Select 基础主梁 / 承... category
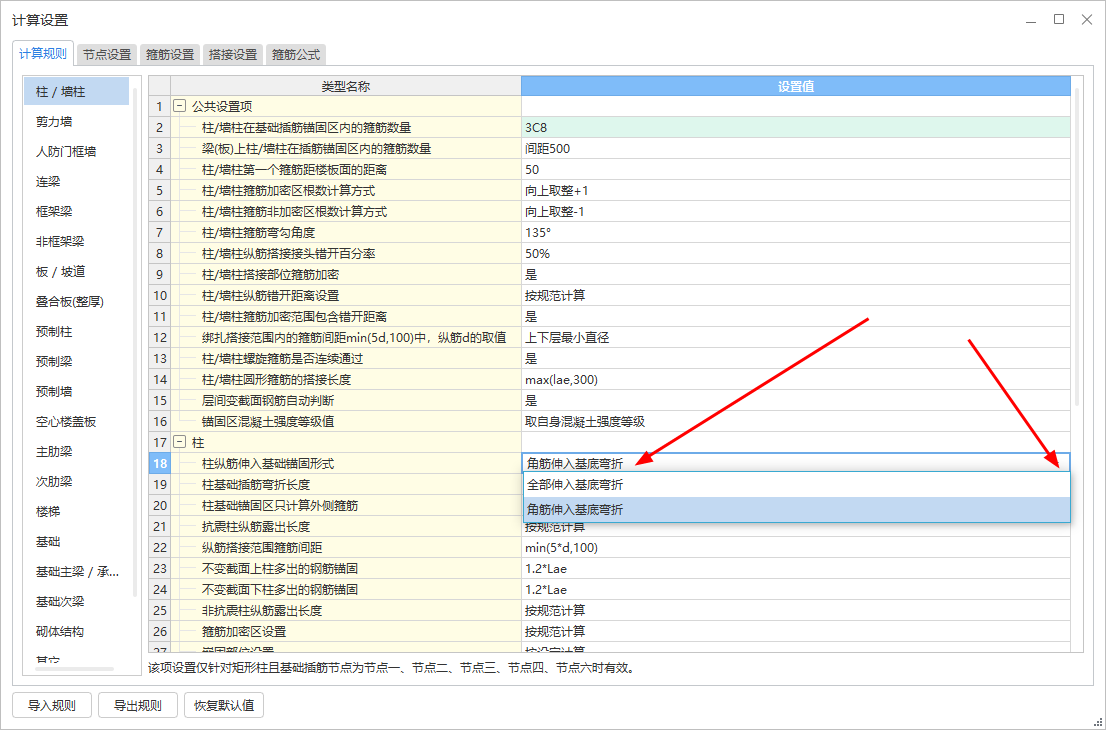Image resolution: width=1106 pixels, height=730 pixels. pos(77,571)
